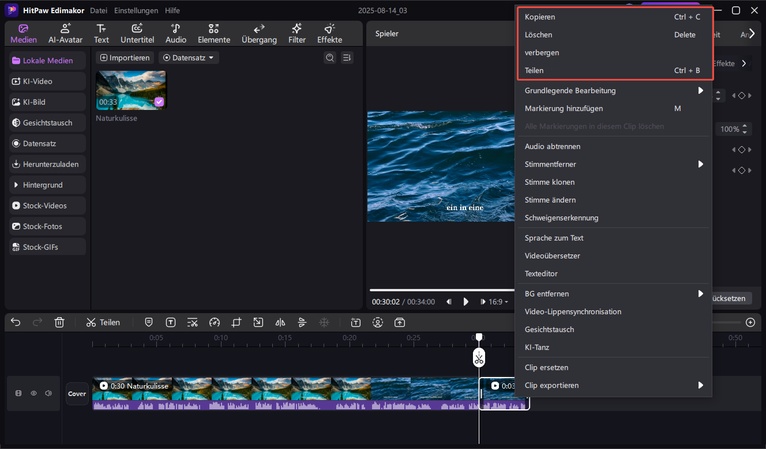Open the Übergang transitions tab
Image resolution: width=766 pixels, height=449 pixels.
click(x=259, y=34)
